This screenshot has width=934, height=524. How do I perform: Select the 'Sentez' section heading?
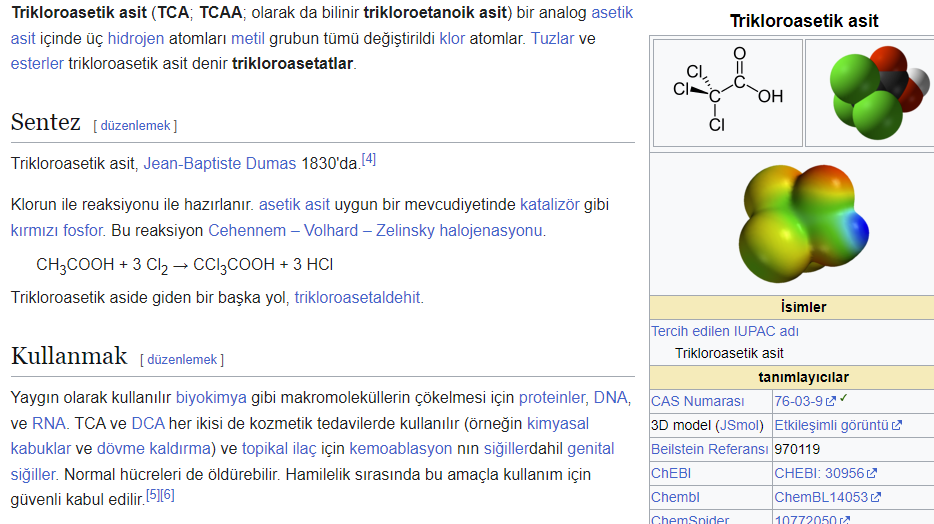tap(45, 122)
